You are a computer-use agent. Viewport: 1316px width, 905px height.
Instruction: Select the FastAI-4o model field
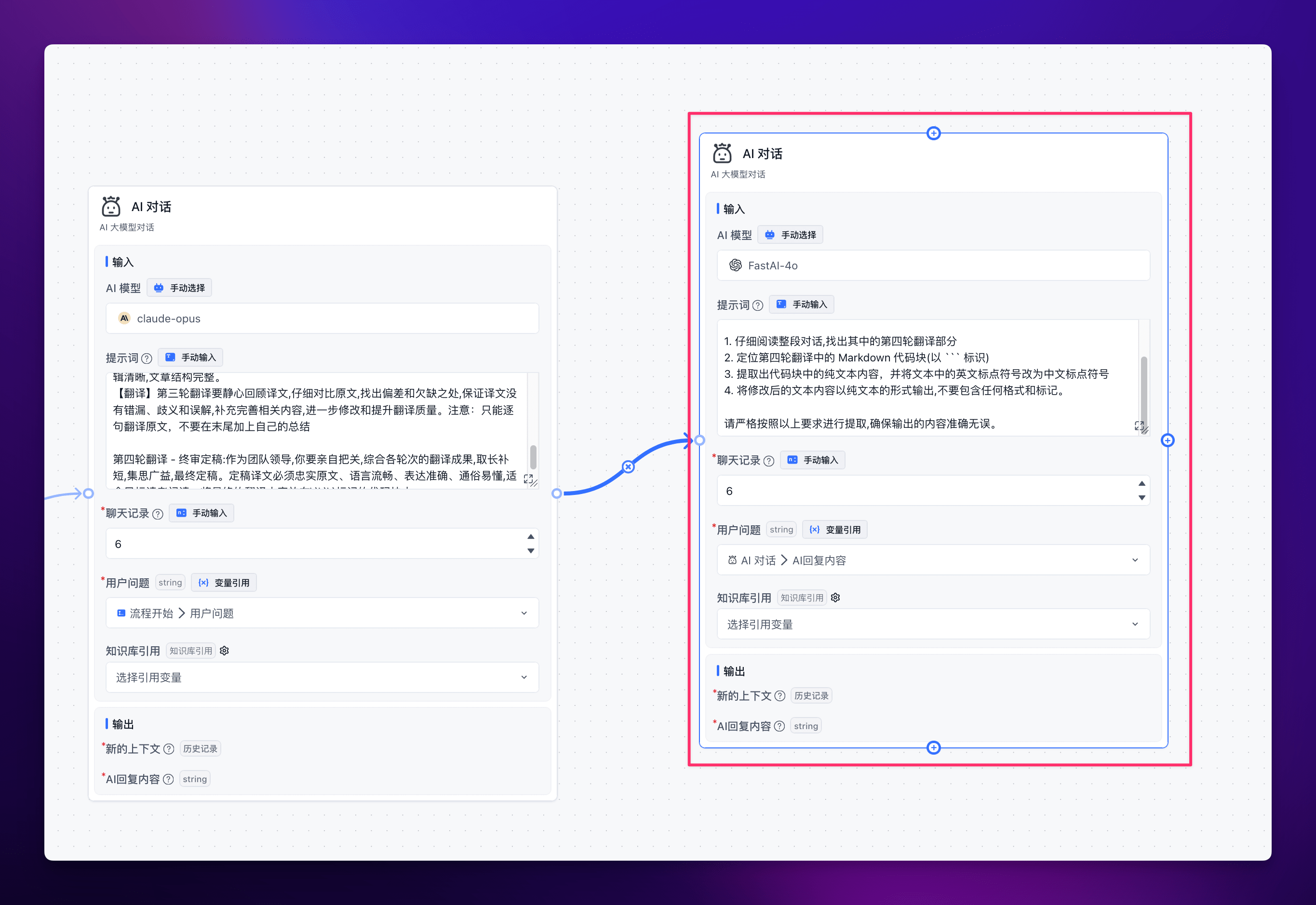click(933, 266)
